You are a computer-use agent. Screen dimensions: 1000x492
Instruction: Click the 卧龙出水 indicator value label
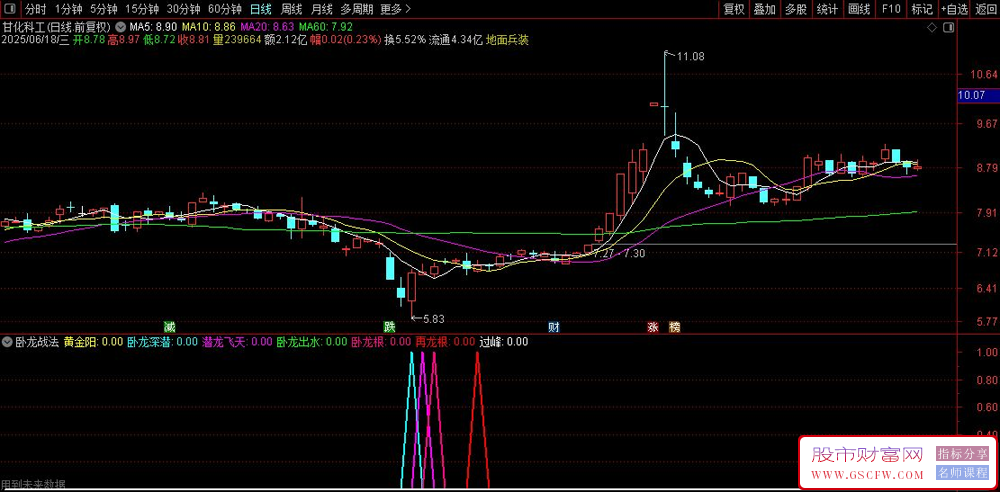coord(312,342)
